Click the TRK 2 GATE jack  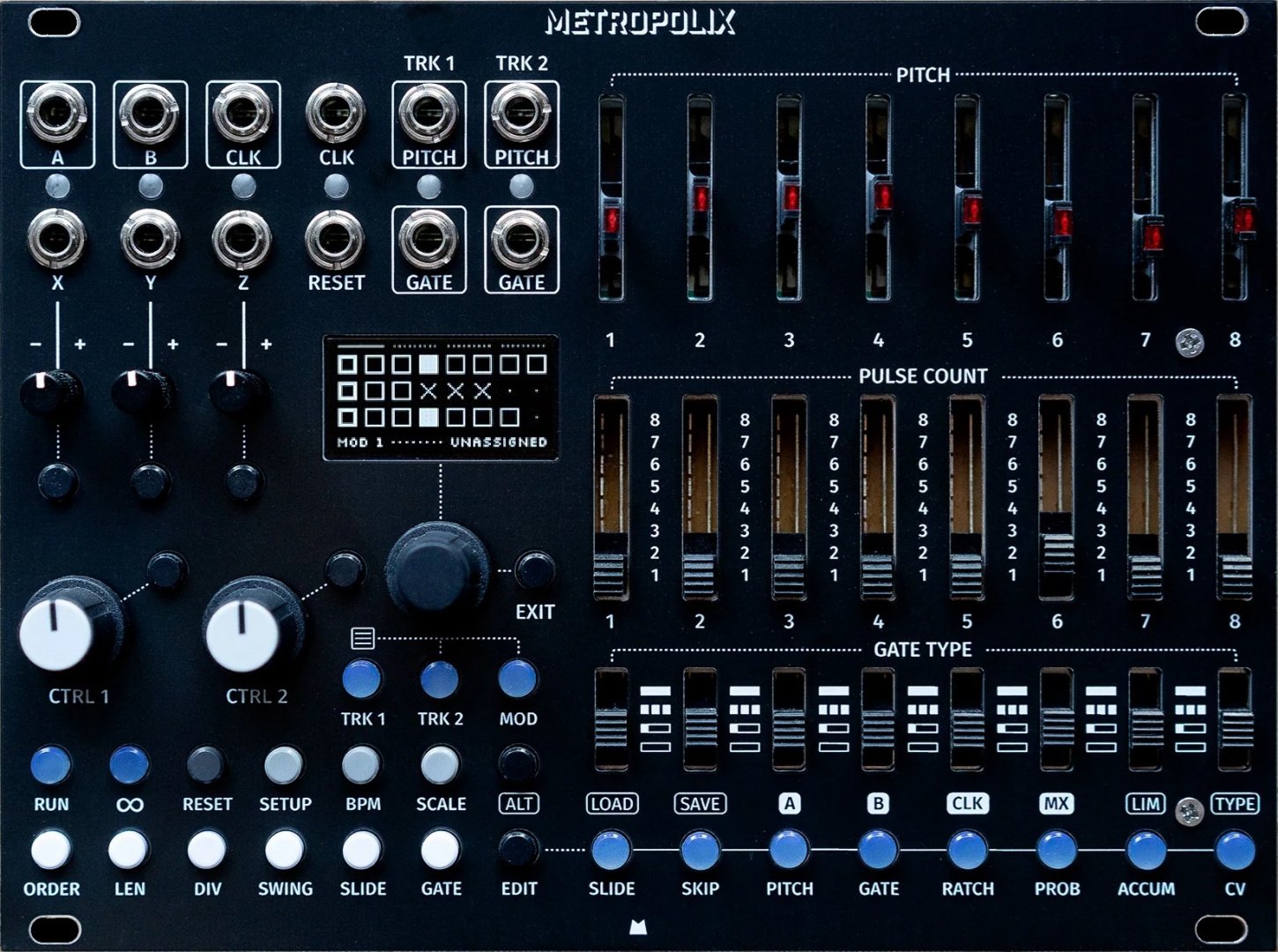(521, 239)
